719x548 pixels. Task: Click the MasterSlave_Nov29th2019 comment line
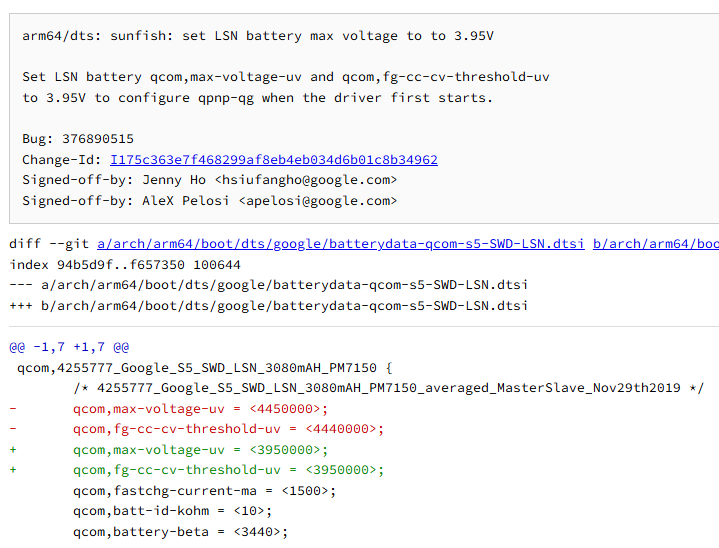388,388
